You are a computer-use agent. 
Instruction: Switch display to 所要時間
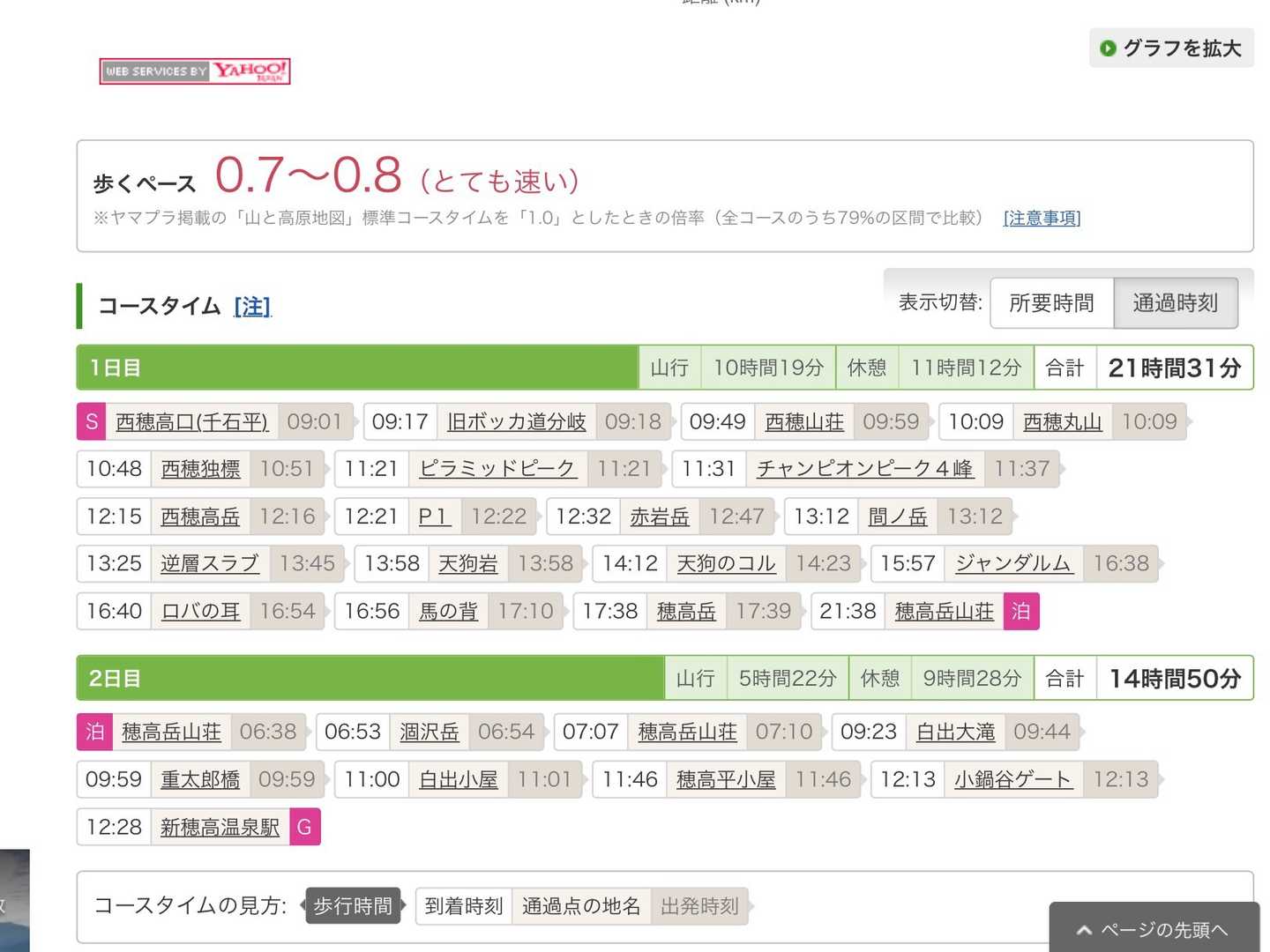pyautogui.click(x=1051, y=303)
